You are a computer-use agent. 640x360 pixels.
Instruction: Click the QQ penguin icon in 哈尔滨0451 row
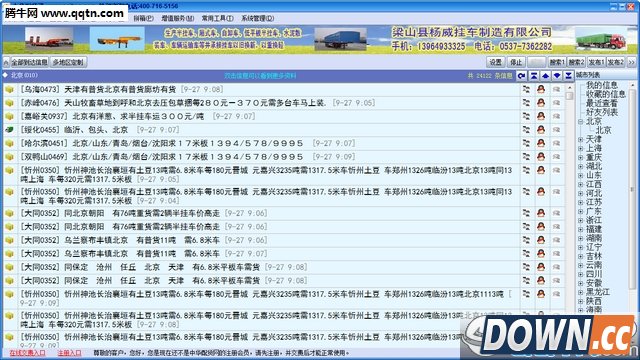[x=541, y=143]
